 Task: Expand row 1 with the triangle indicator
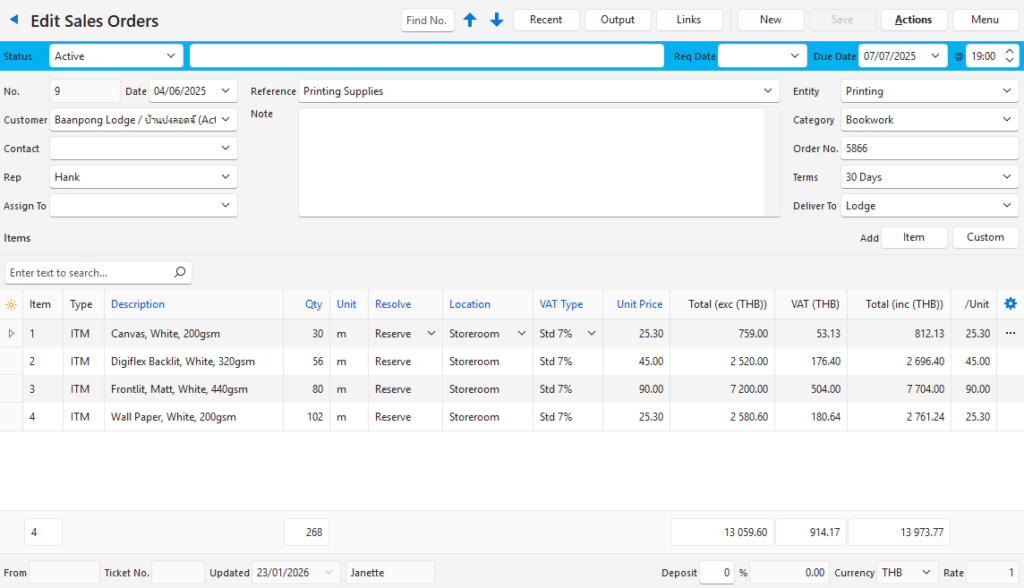[x=11, y=333]
